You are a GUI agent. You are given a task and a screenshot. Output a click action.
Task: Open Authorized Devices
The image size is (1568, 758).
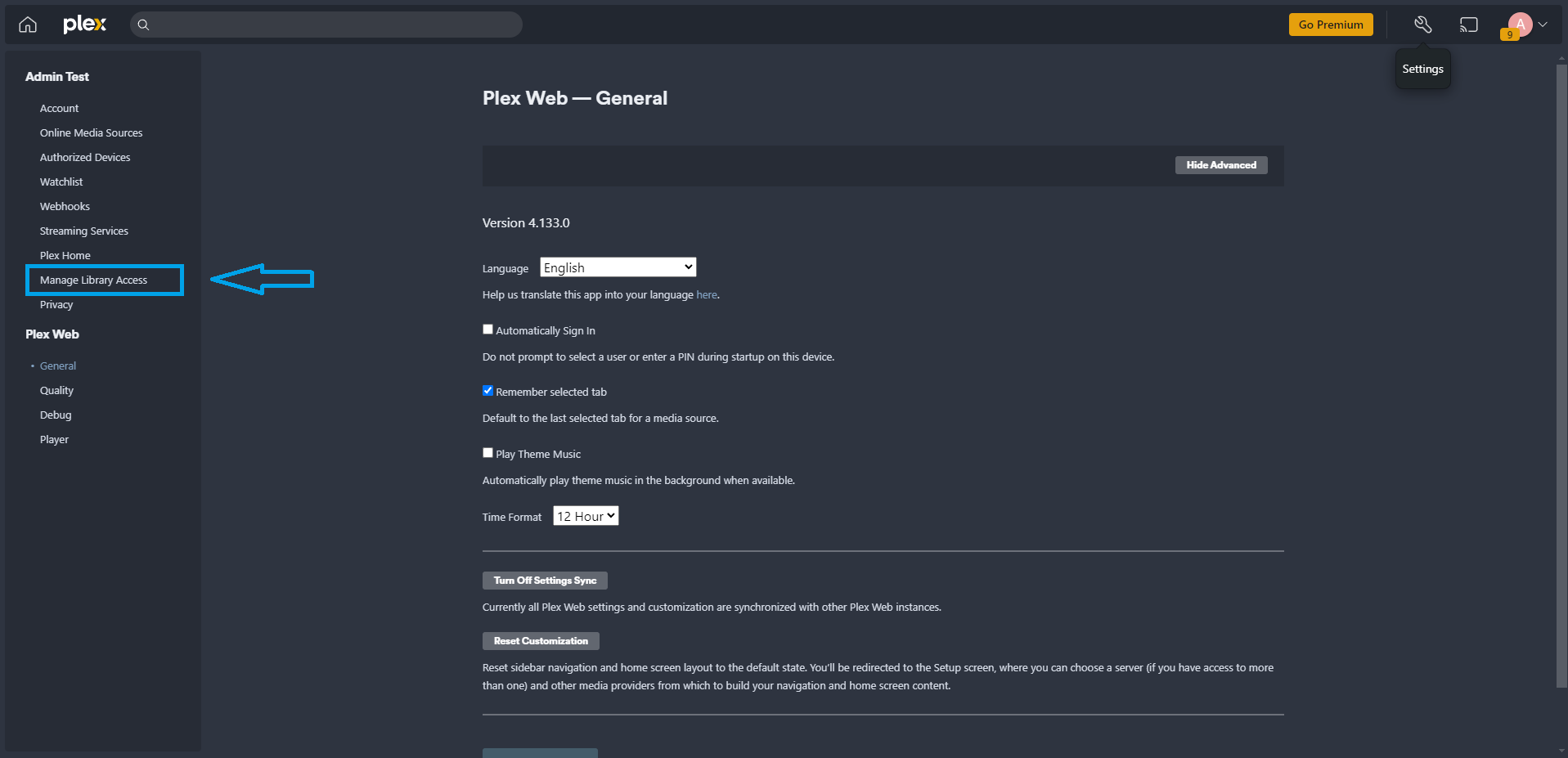(85, 158)
